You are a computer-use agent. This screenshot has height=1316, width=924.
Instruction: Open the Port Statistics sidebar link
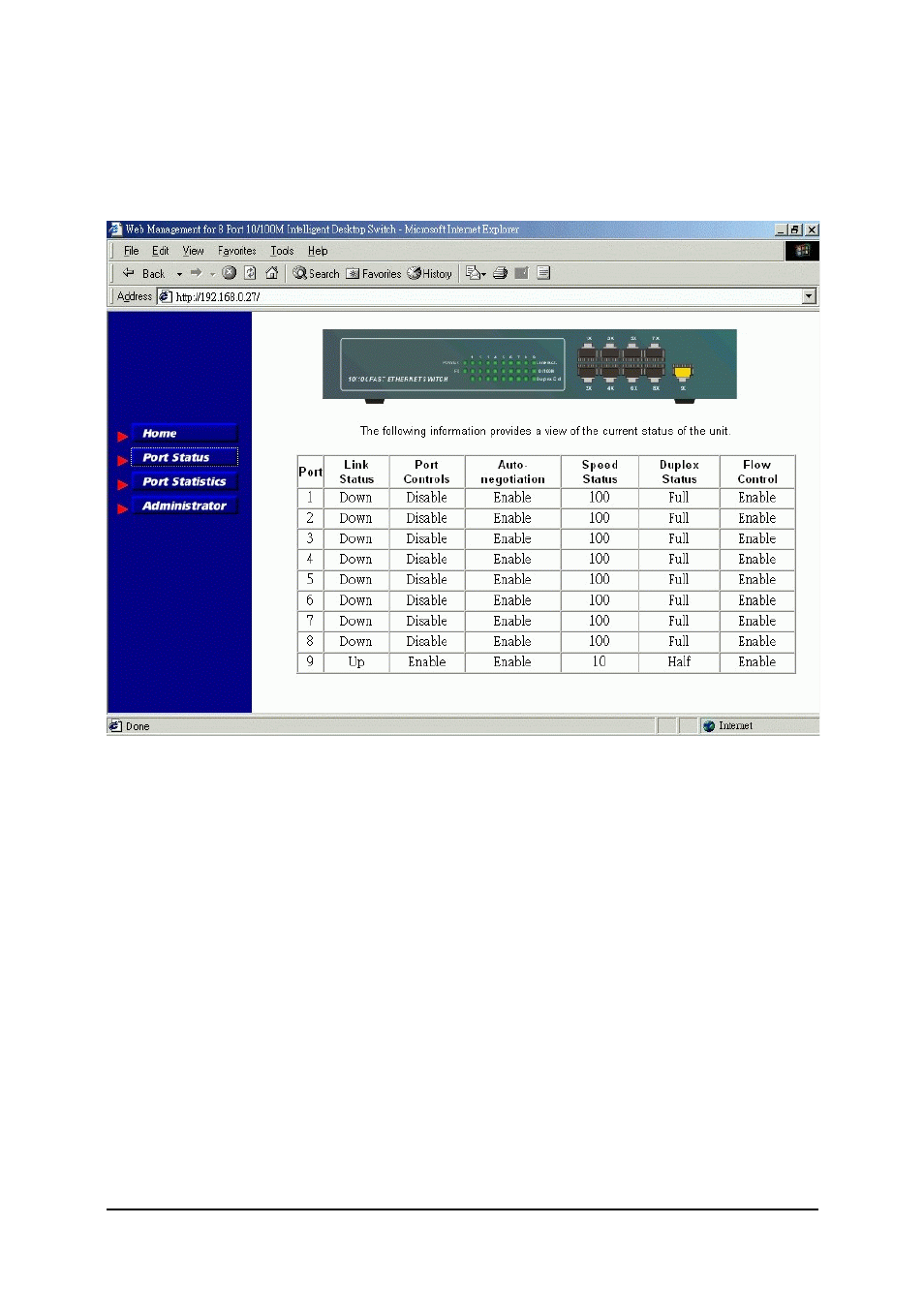(x=184, y=481)
